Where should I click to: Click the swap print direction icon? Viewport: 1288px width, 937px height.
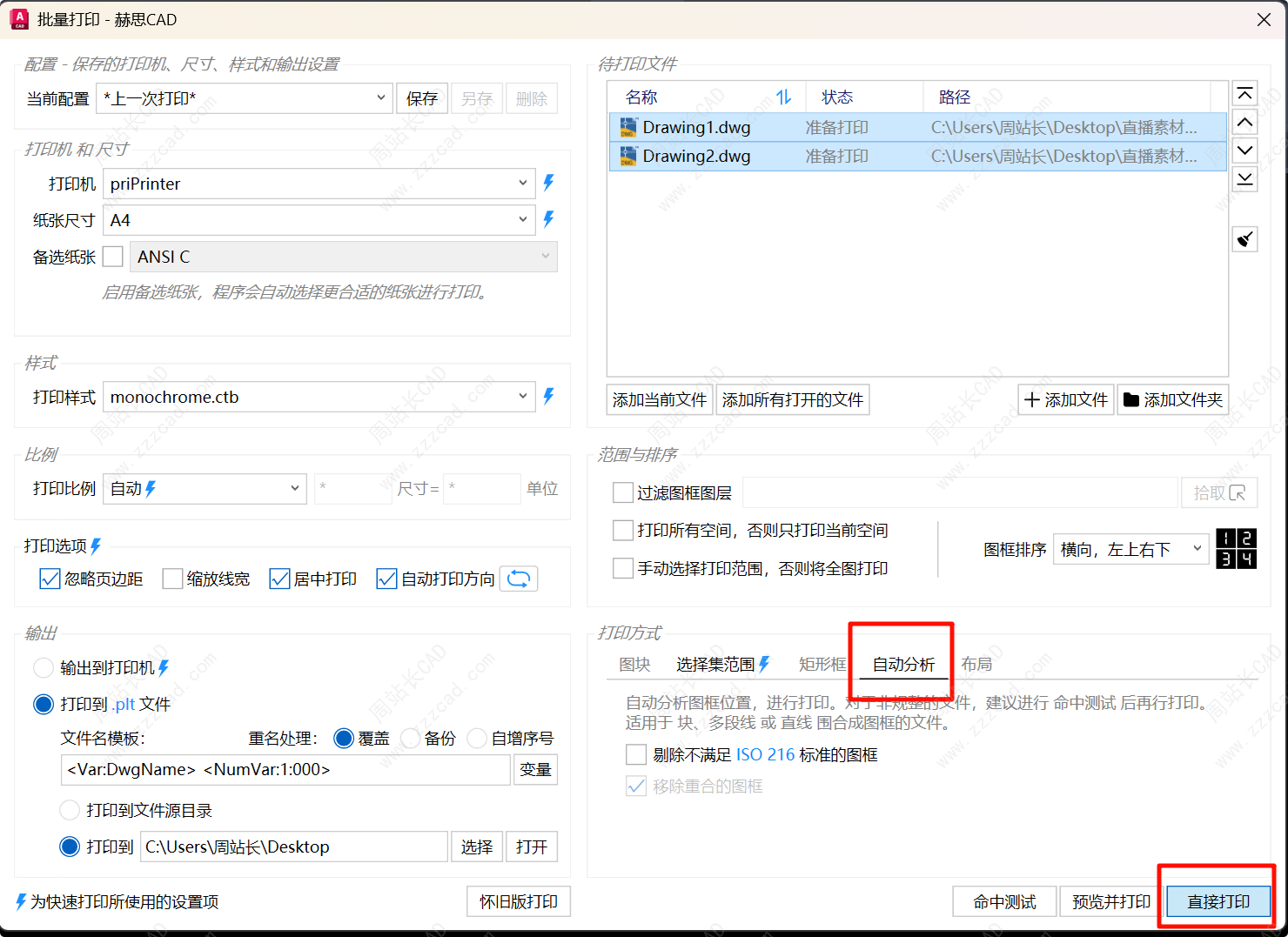pyautogui.click(x=519, y=579)
